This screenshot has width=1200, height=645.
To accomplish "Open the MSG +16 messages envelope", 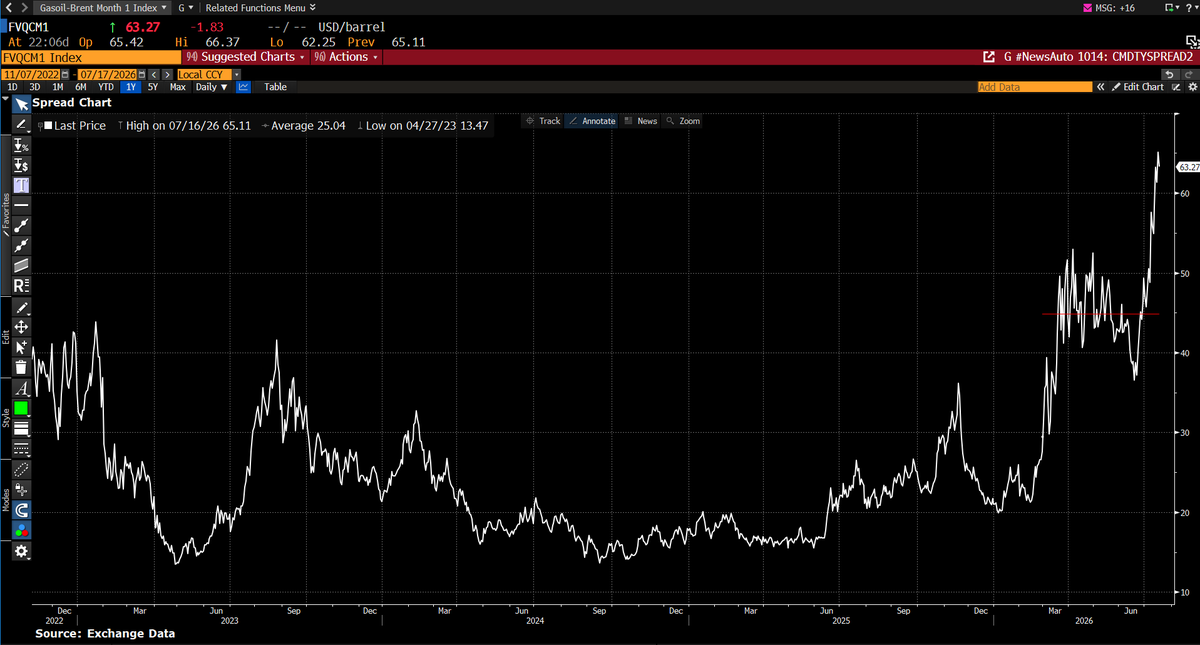I will click(1109, 7).
